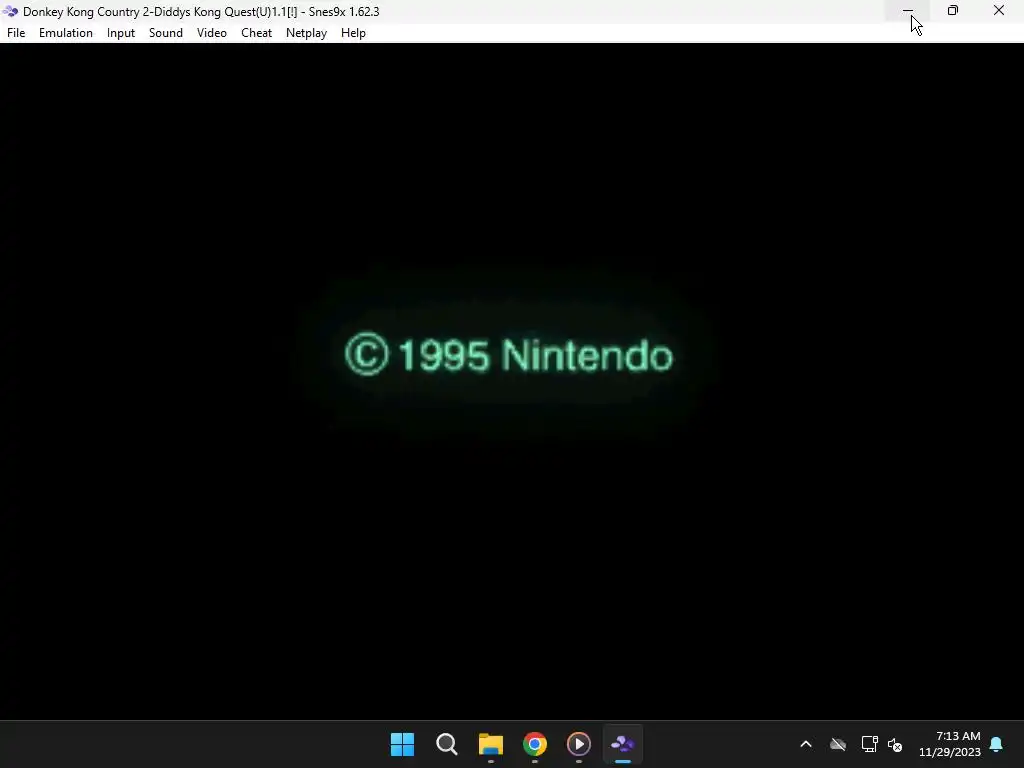Open the Windows Start menu
Viewport: 1024px width, 768px height.
click(402, 744)
